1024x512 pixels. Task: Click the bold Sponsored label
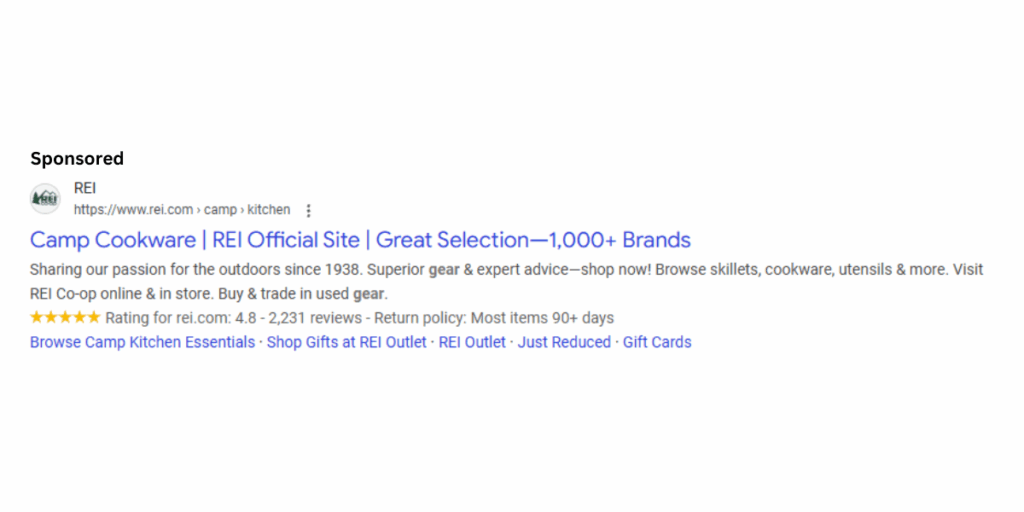pyautogui.click(x=77, y=159)
